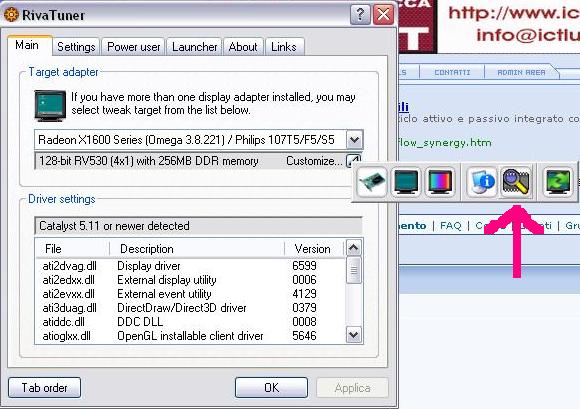Click the 128-bit RV530 memory info text

[149, 161]
